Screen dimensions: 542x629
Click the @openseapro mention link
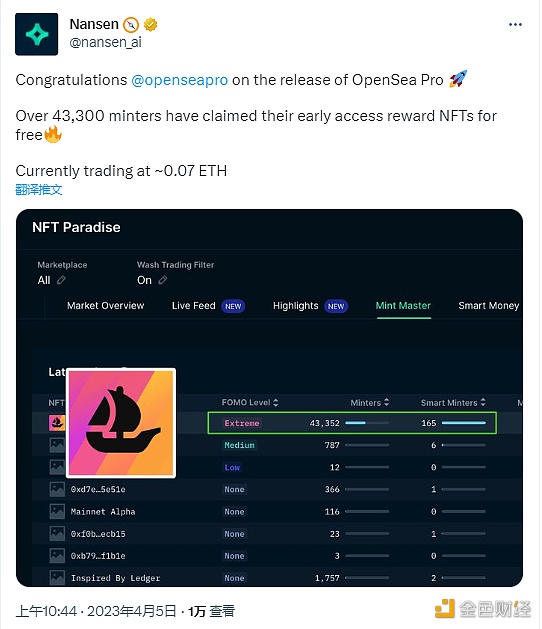(180, 80)
